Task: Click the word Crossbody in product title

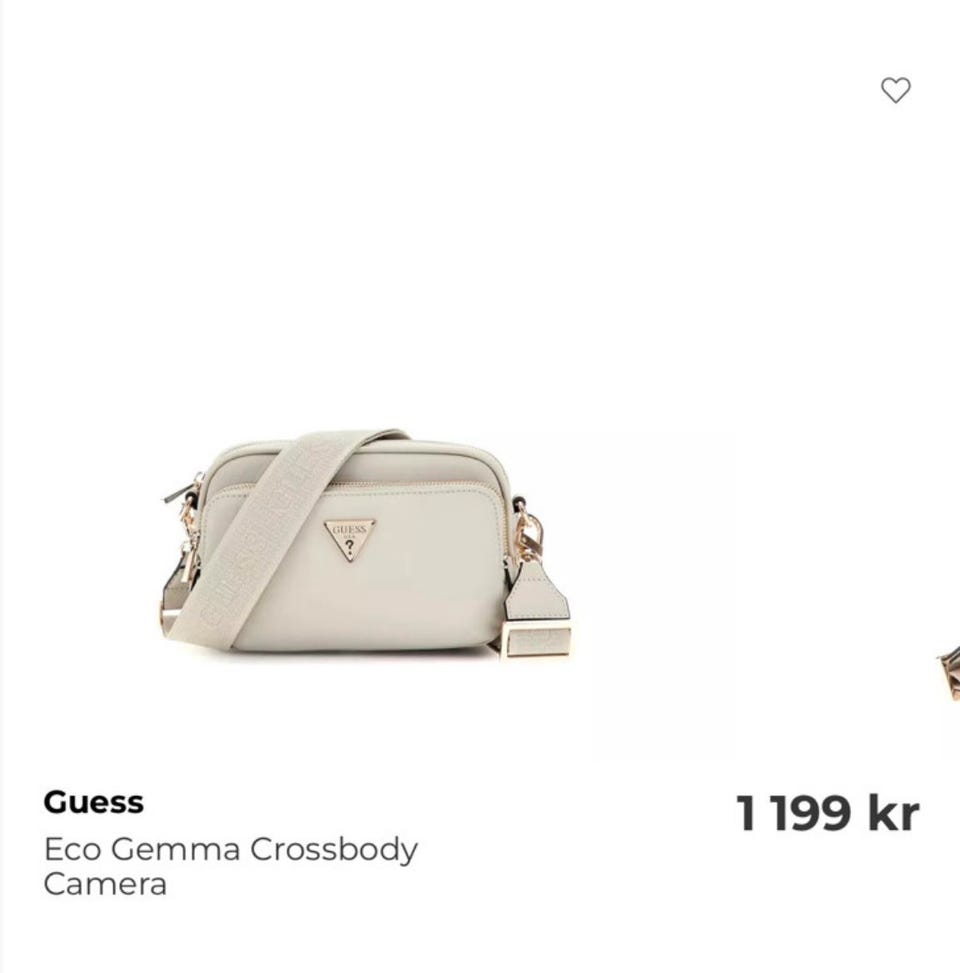Action: click(334, 850)
